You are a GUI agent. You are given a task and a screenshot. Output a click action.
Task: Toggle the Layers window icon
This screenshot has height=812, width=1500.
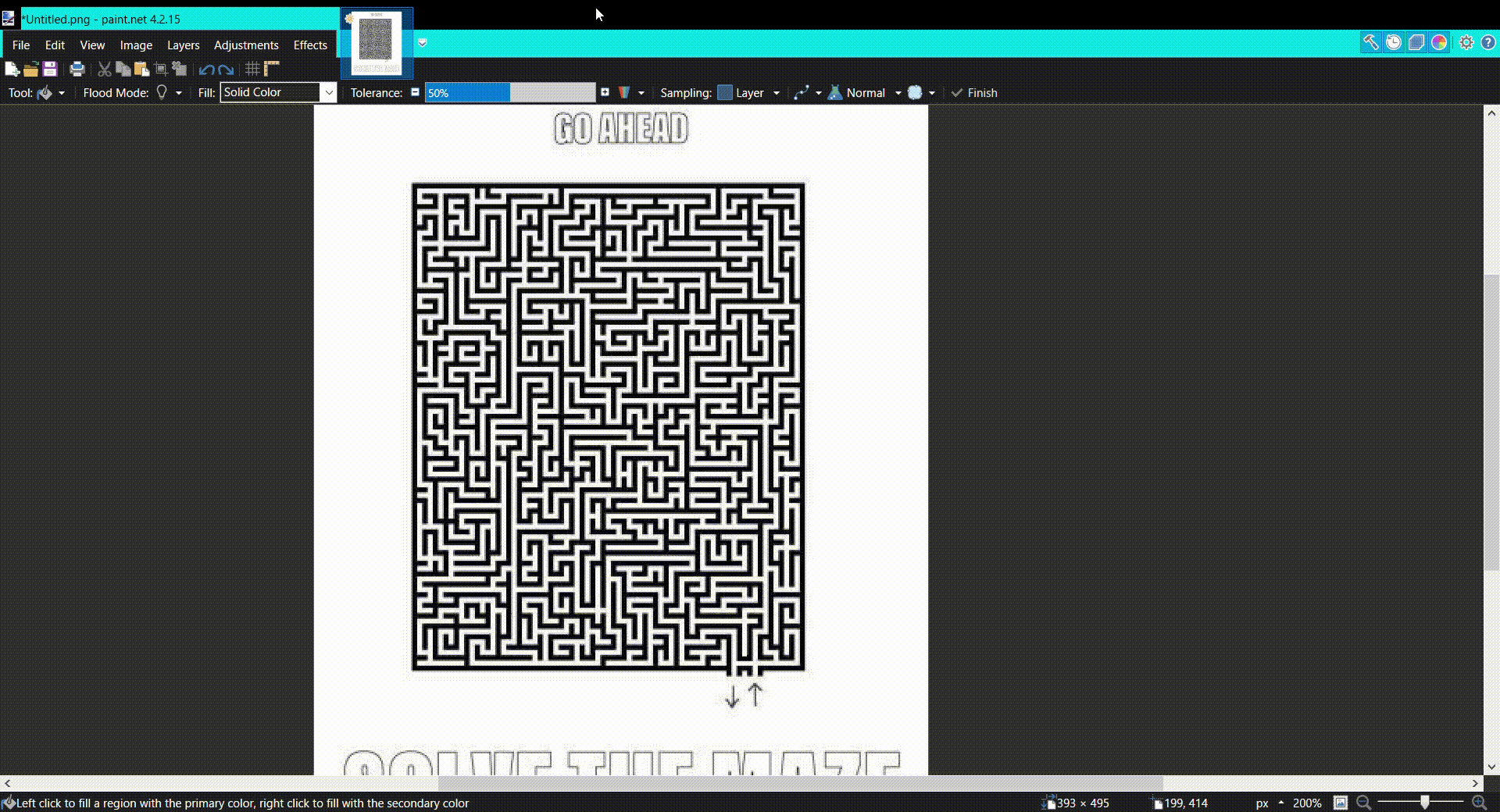[x=1416, y=42]
